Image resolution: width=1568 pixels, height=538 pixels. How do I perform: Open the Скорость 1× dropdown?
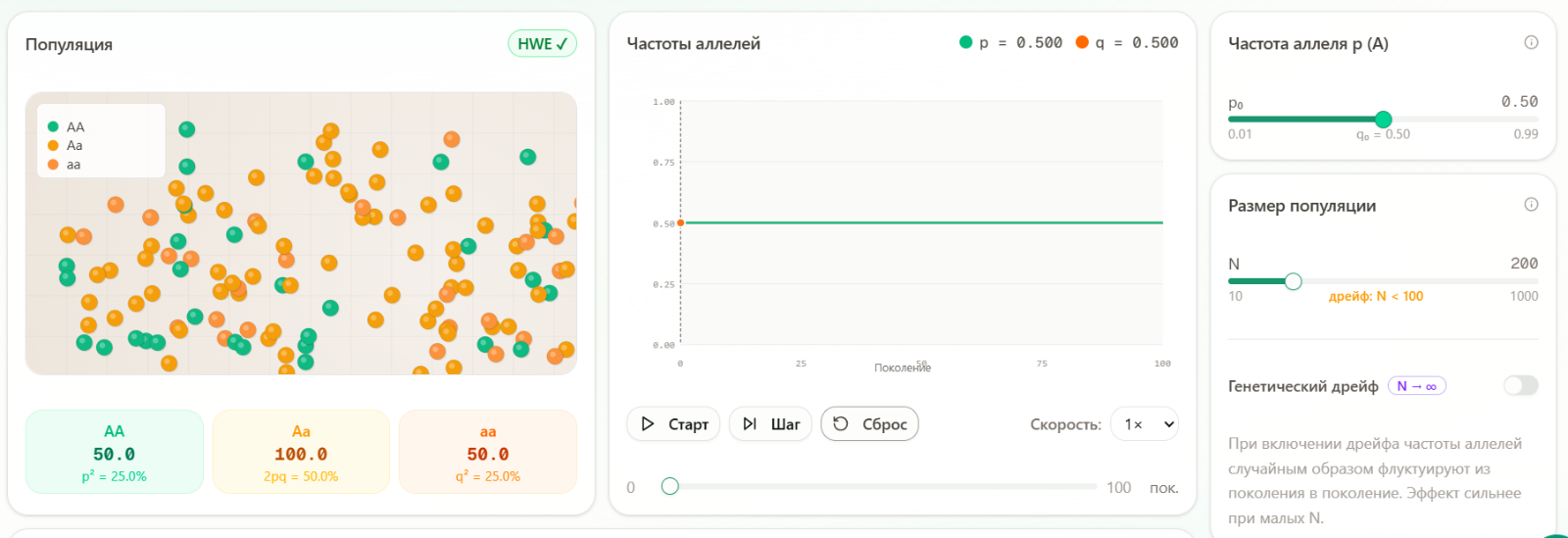click(x=1145, y=424)
